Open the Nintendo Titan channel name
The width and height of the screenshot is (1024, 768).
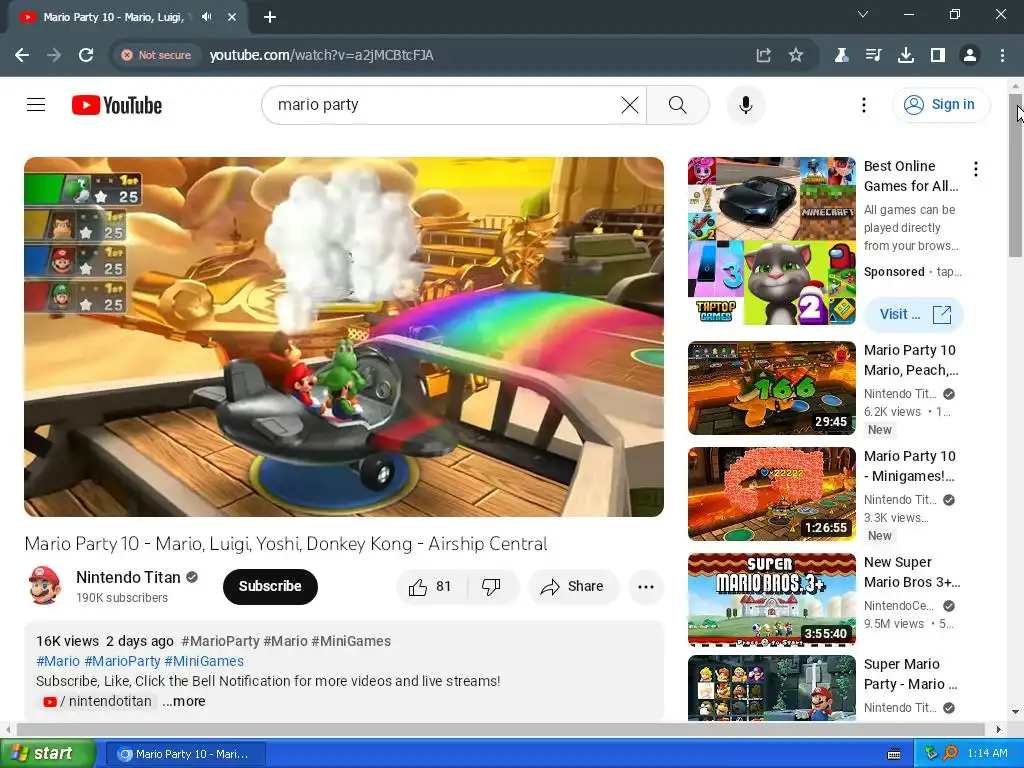128,577
